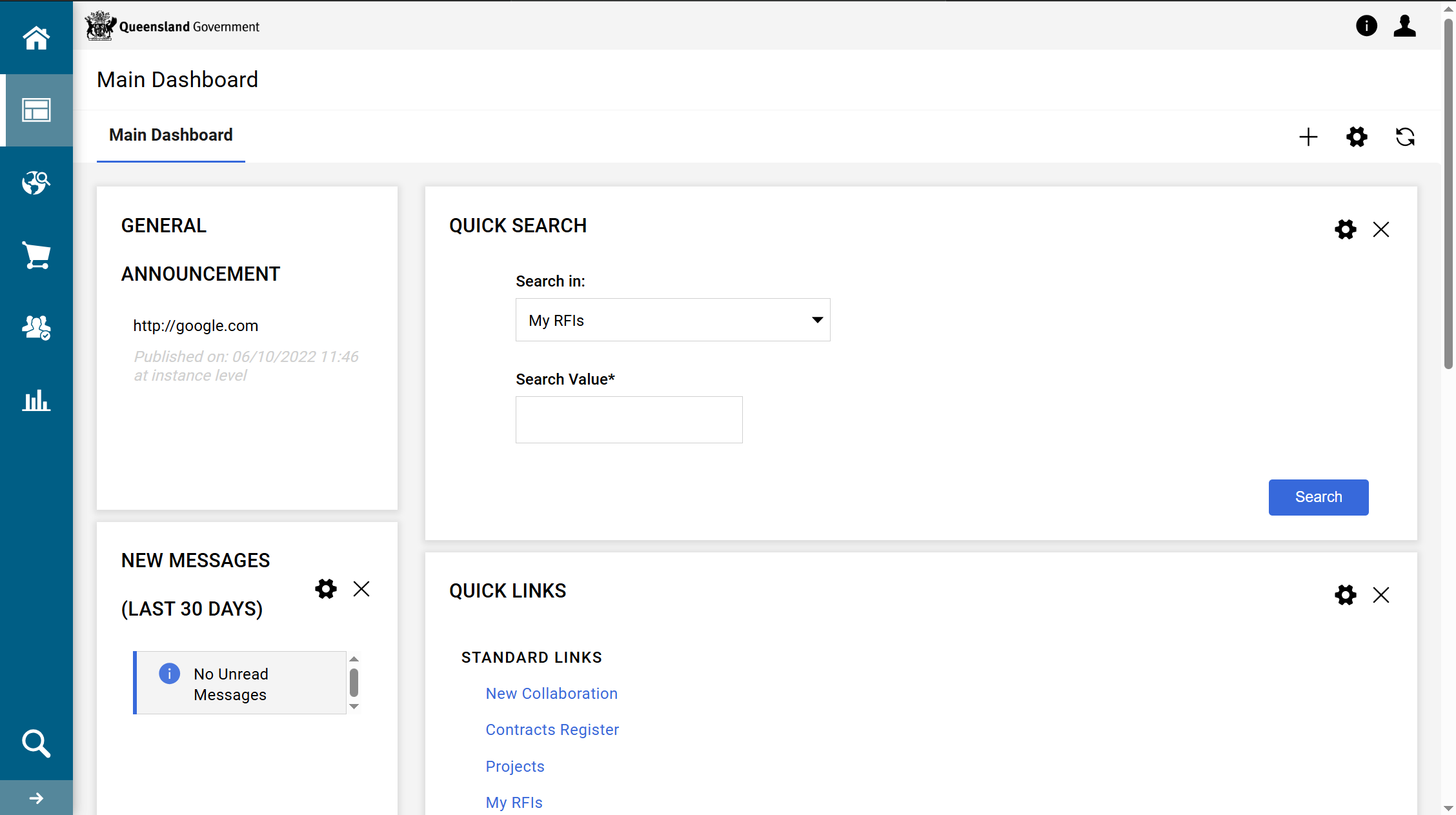Click the New Messages list scrollbar
The height and width of the screenshot is (815, 1456).
coord(354,683)
